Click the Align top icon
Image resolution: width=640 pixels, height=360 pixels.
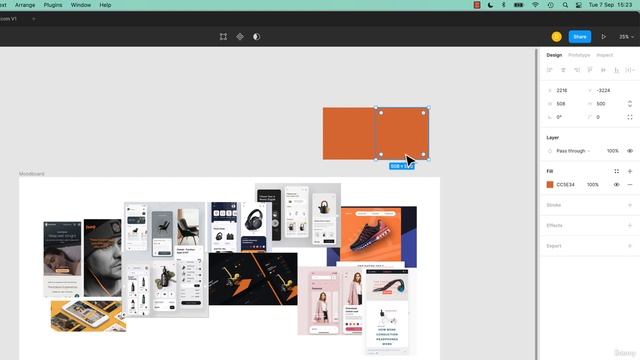click(x=590, y=70)
